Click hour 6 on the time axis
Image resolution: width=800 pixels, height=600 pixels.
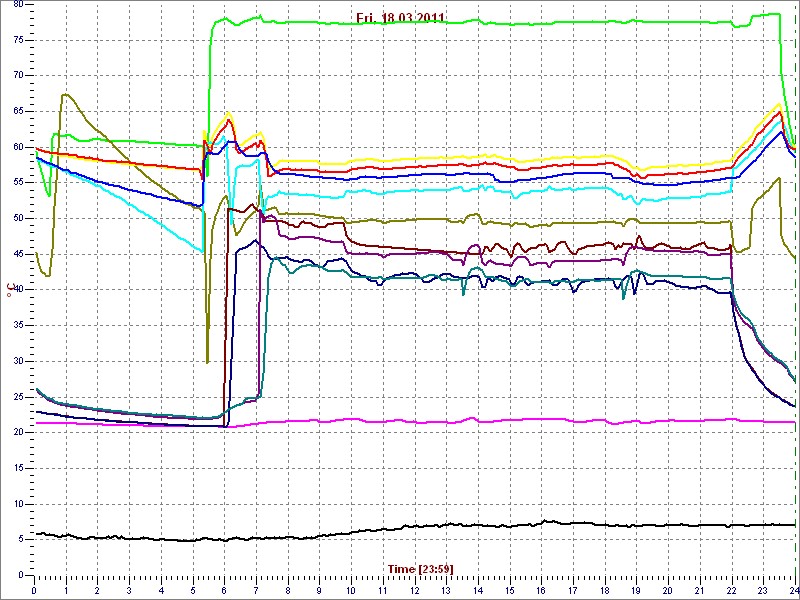pos(224,590)
